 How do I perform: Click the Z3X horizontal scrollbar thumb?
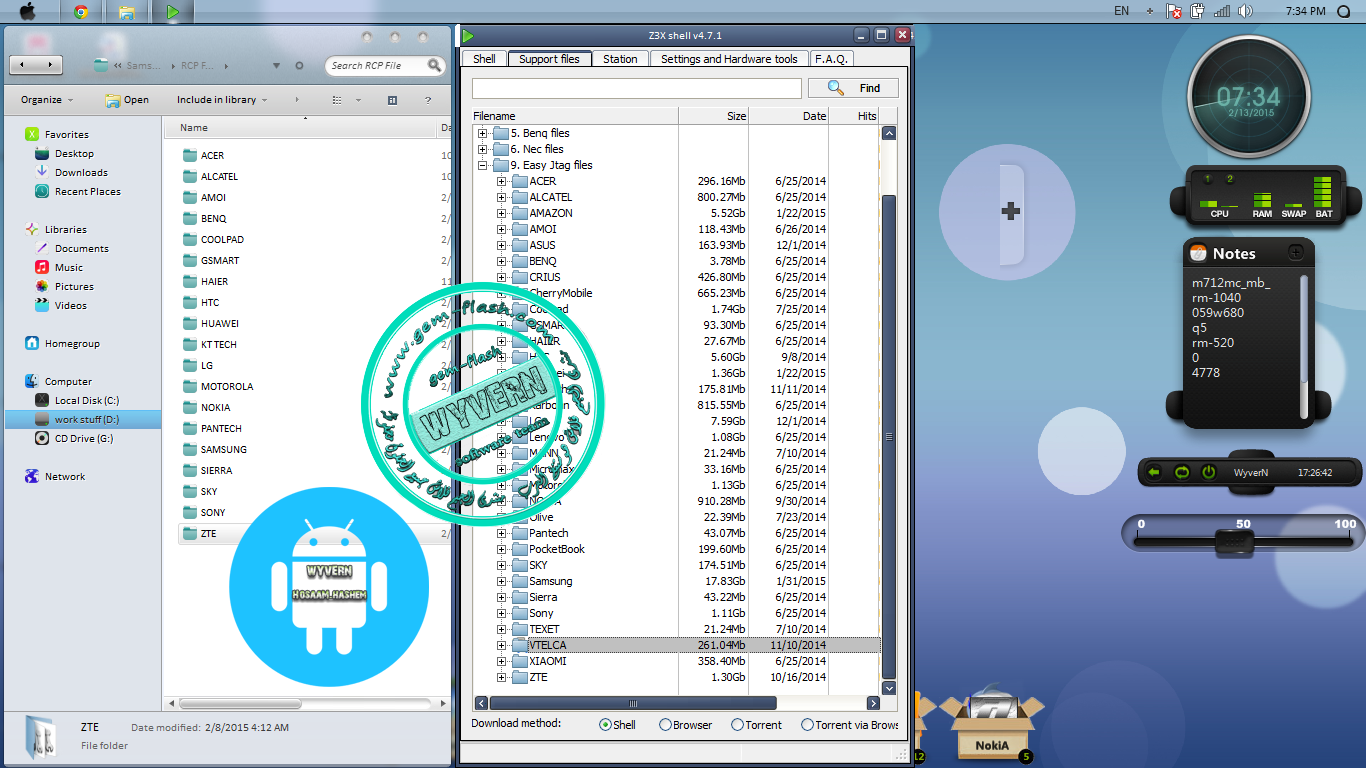coord(632,704)
